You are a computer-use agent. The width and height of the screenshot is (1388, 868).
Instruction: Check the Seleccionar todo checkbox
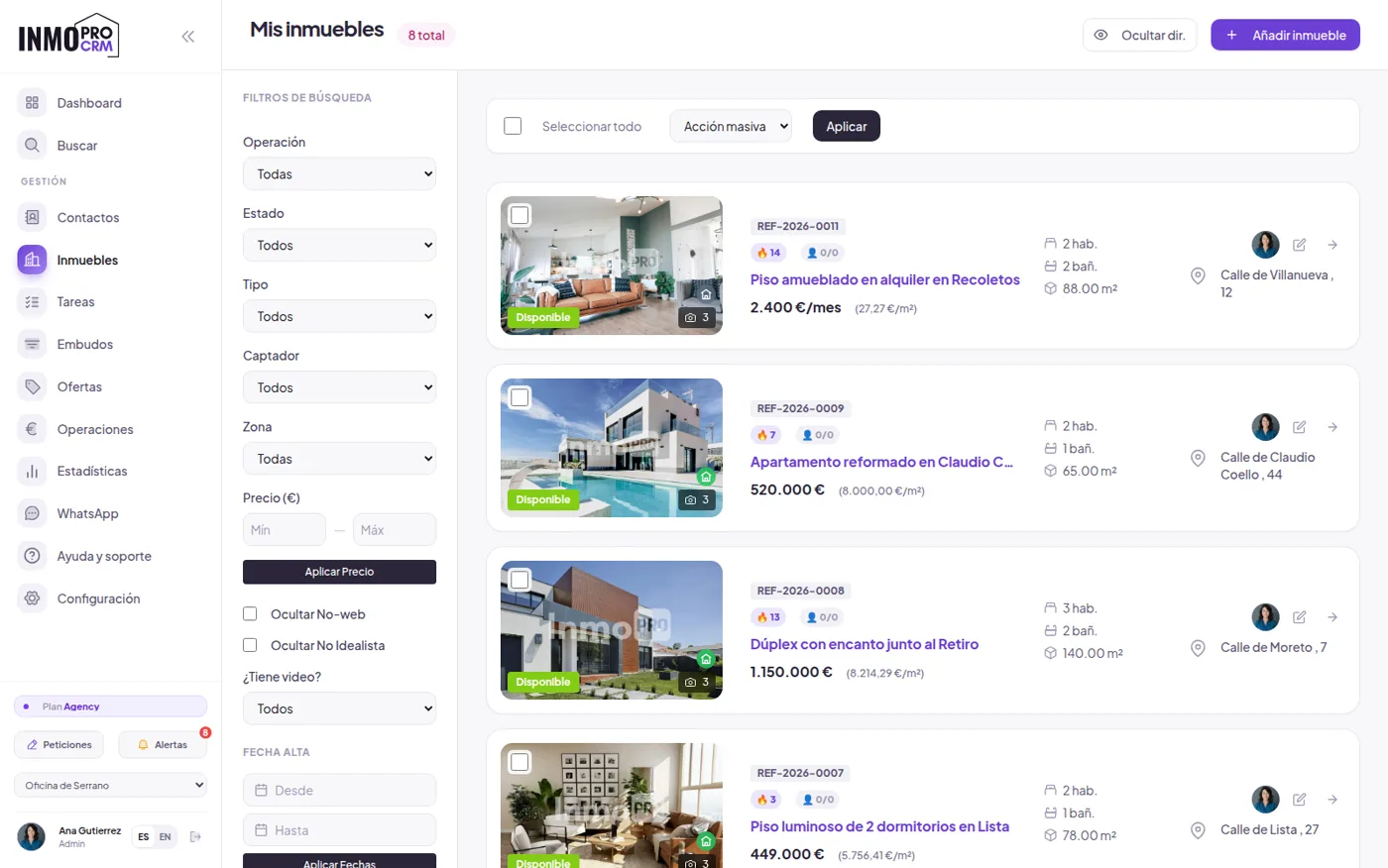513,126
